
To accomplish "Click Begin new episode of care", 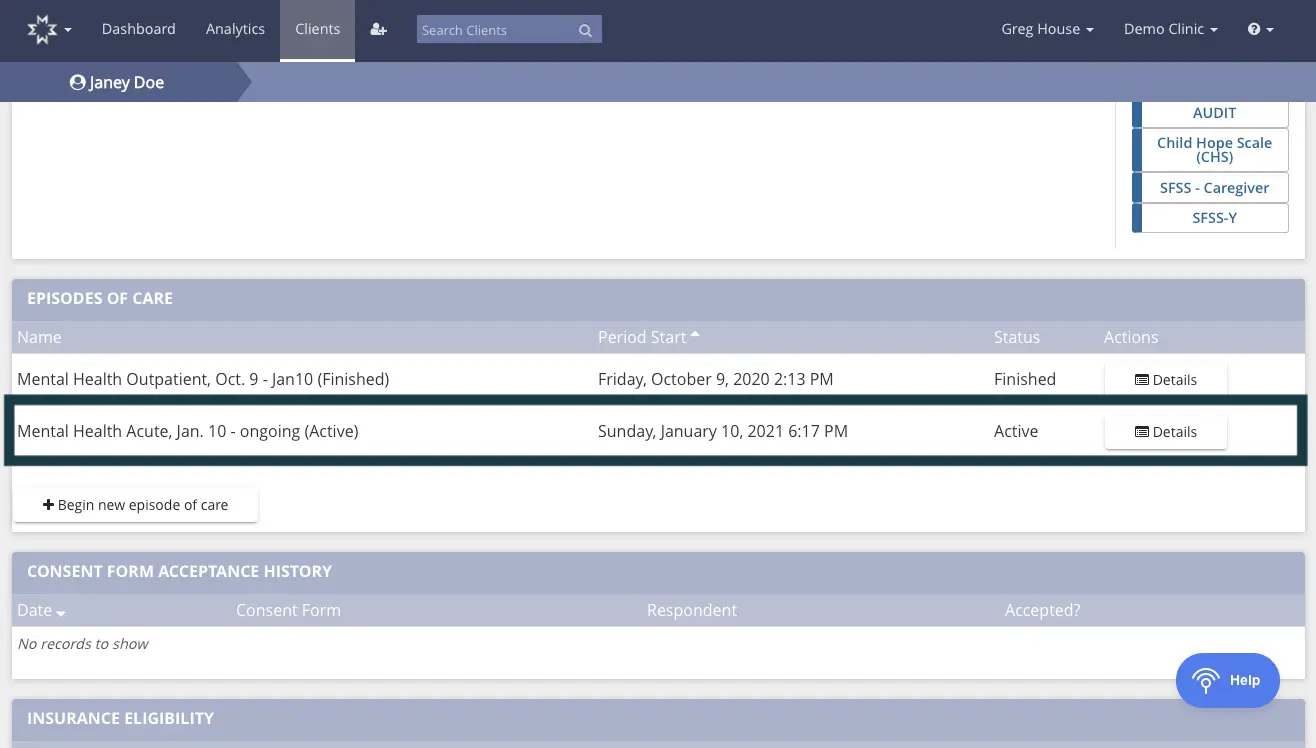I will pos(135,504).
